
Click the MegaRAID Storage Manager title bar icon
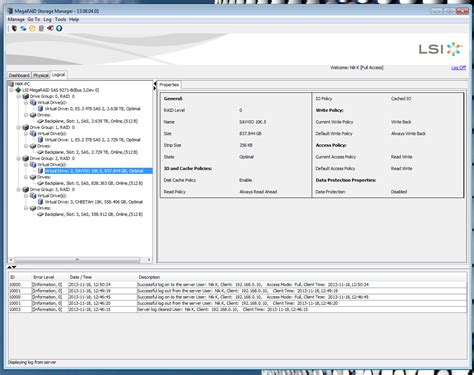10,11
